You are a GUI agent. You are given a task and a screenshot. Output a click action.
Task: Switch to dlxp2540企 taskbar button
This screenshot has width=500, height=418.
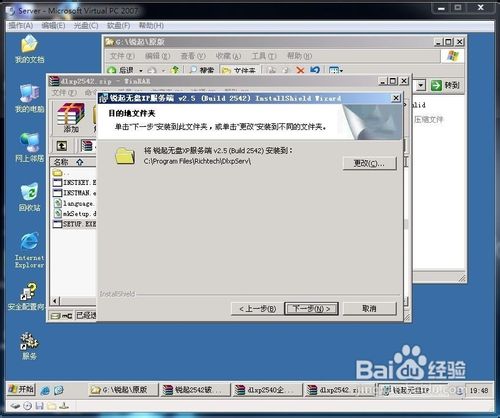point(267,390)
